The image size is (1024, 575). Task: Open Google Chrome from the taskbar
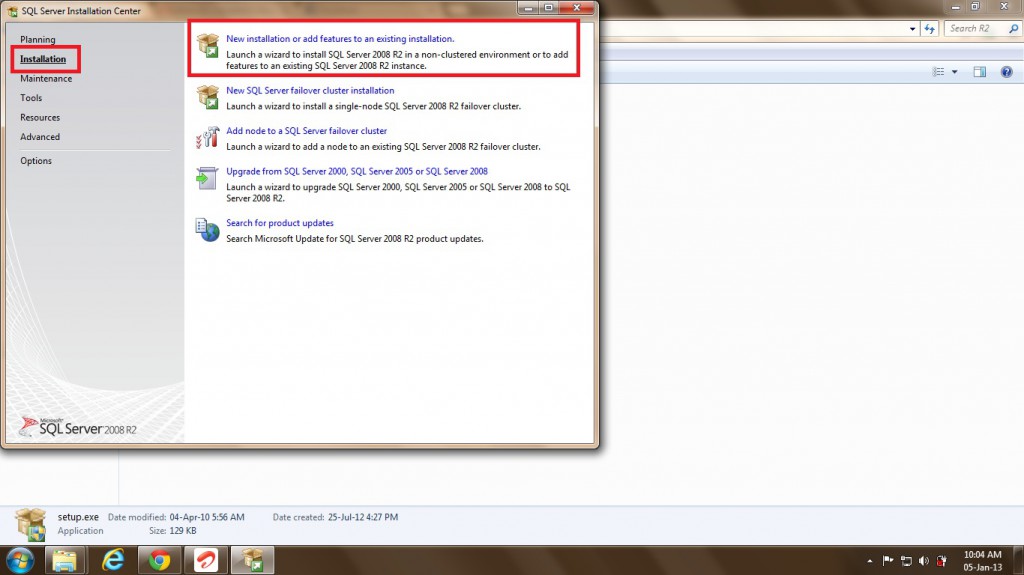tap(159, 559)
